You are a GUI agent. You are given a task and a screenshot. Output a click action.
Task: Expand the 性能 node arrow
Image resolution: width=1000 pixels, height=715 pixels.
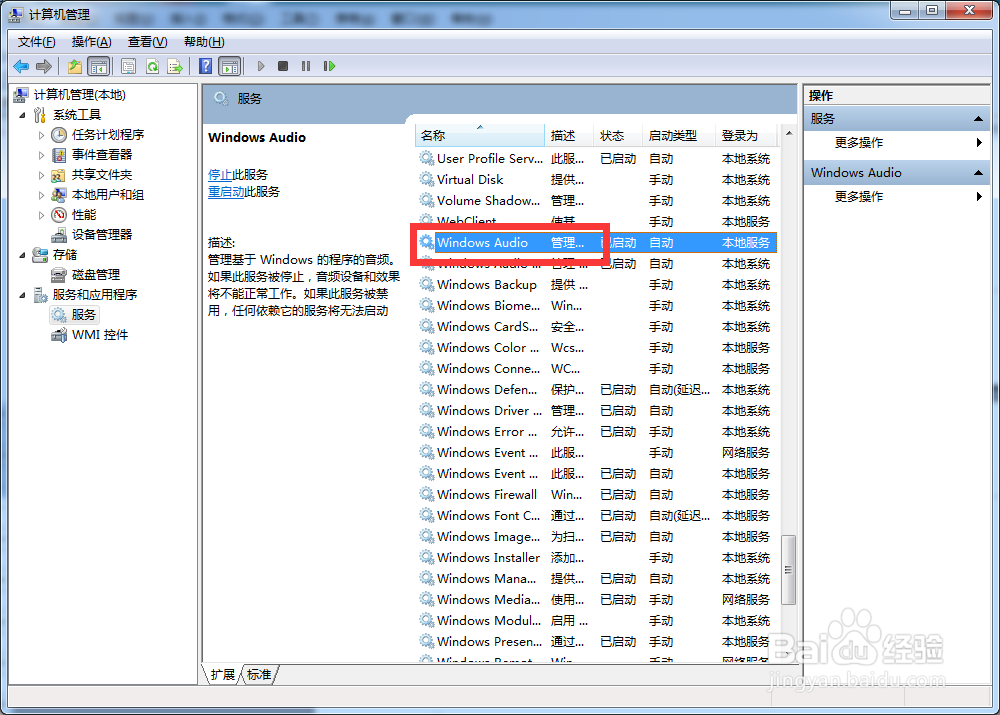[41, 215]
